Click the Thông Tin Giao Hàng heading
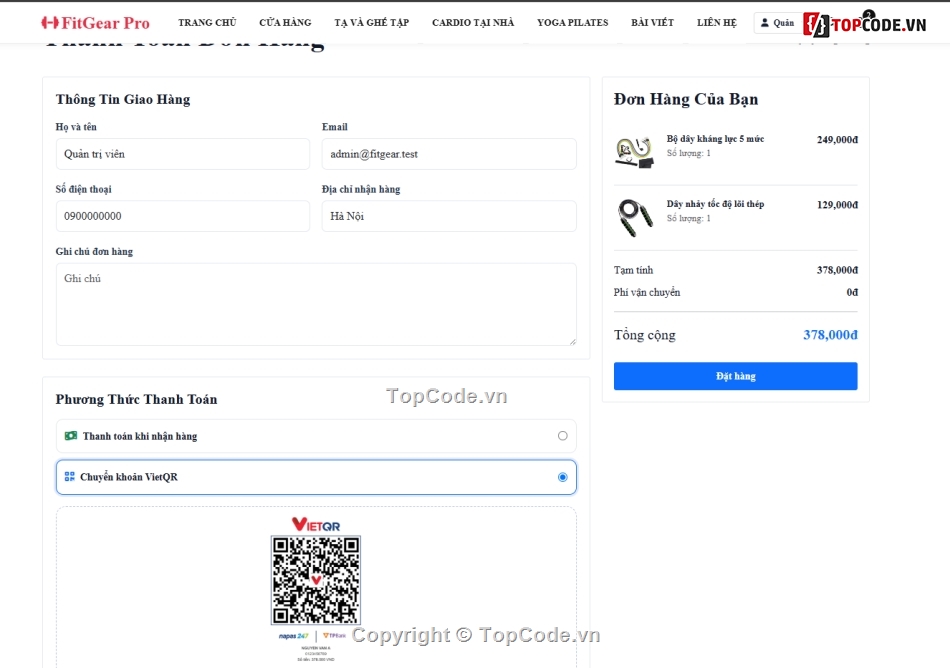This screenshot has height=668, width=950. pyautogui.click(x=123, y=99)
